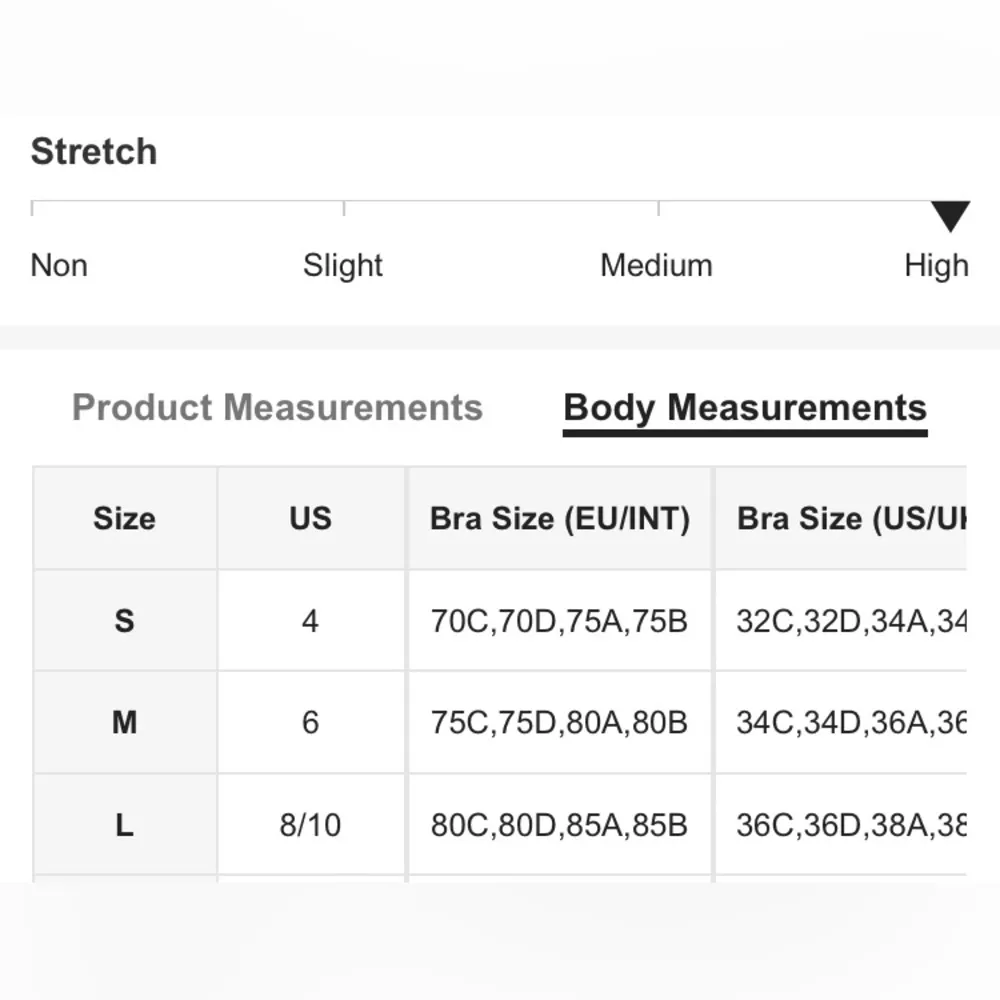This screenshot has width=1000, height=1000.
Task: Click the Stretch heading
Action: coord(94,152)
